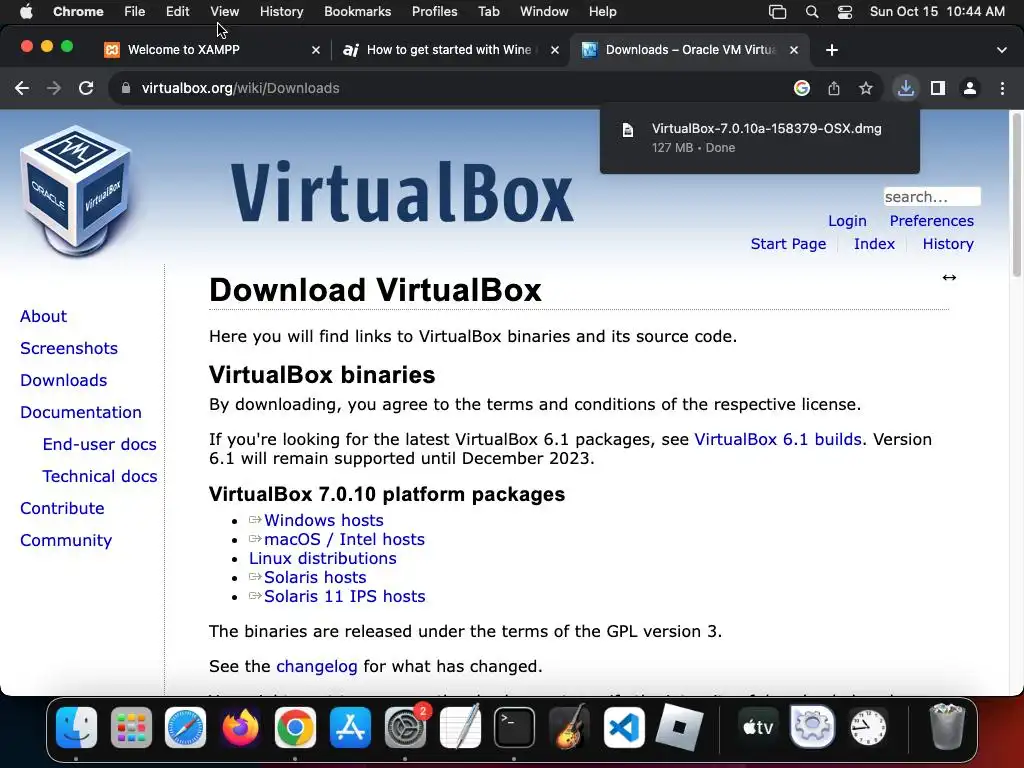Close the Wine tutorial tab

[x=555, y=50]
